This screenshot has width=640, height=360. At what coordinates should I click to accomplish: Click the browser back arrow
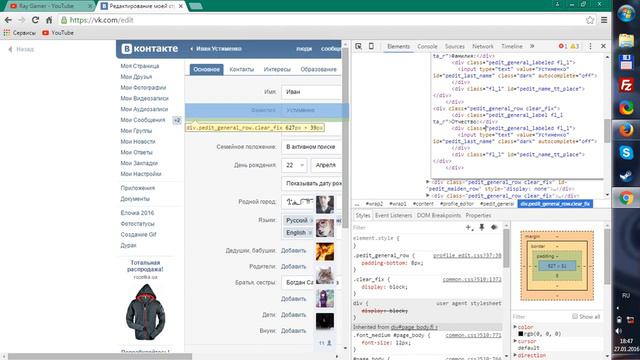[x=8, y=20]
